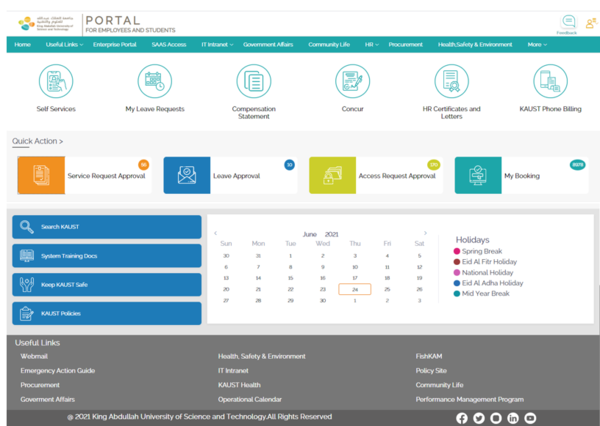Open the LinkedIn icon in footer
The height and width of the screenshot is (426, 600).
tap(513, 418)
